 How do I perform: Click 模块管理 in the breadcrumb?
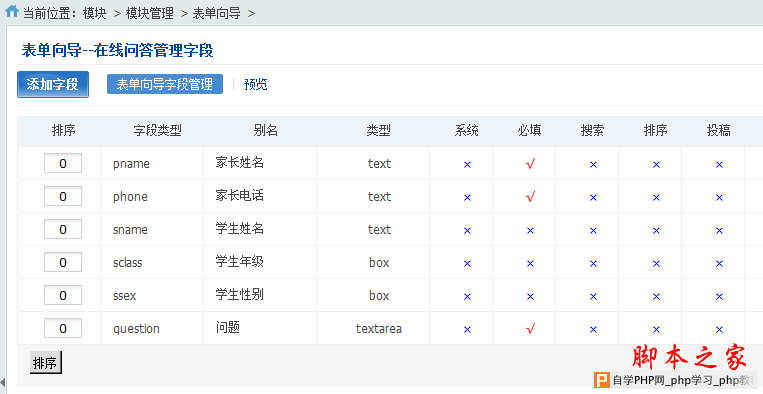150,13
